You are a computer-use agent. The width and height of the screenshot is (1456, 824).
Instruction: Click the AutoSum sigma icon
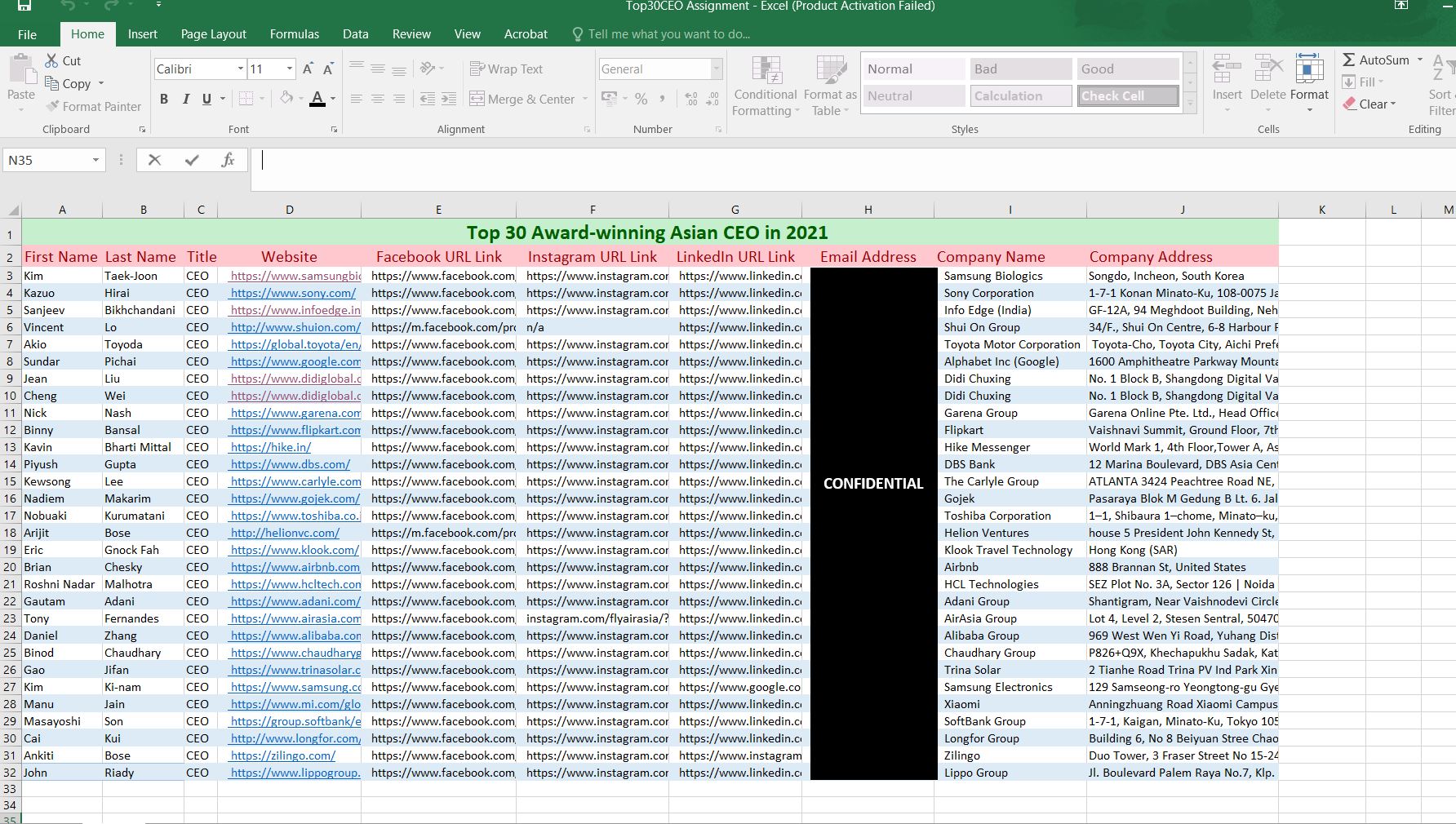pos(1349,60)
